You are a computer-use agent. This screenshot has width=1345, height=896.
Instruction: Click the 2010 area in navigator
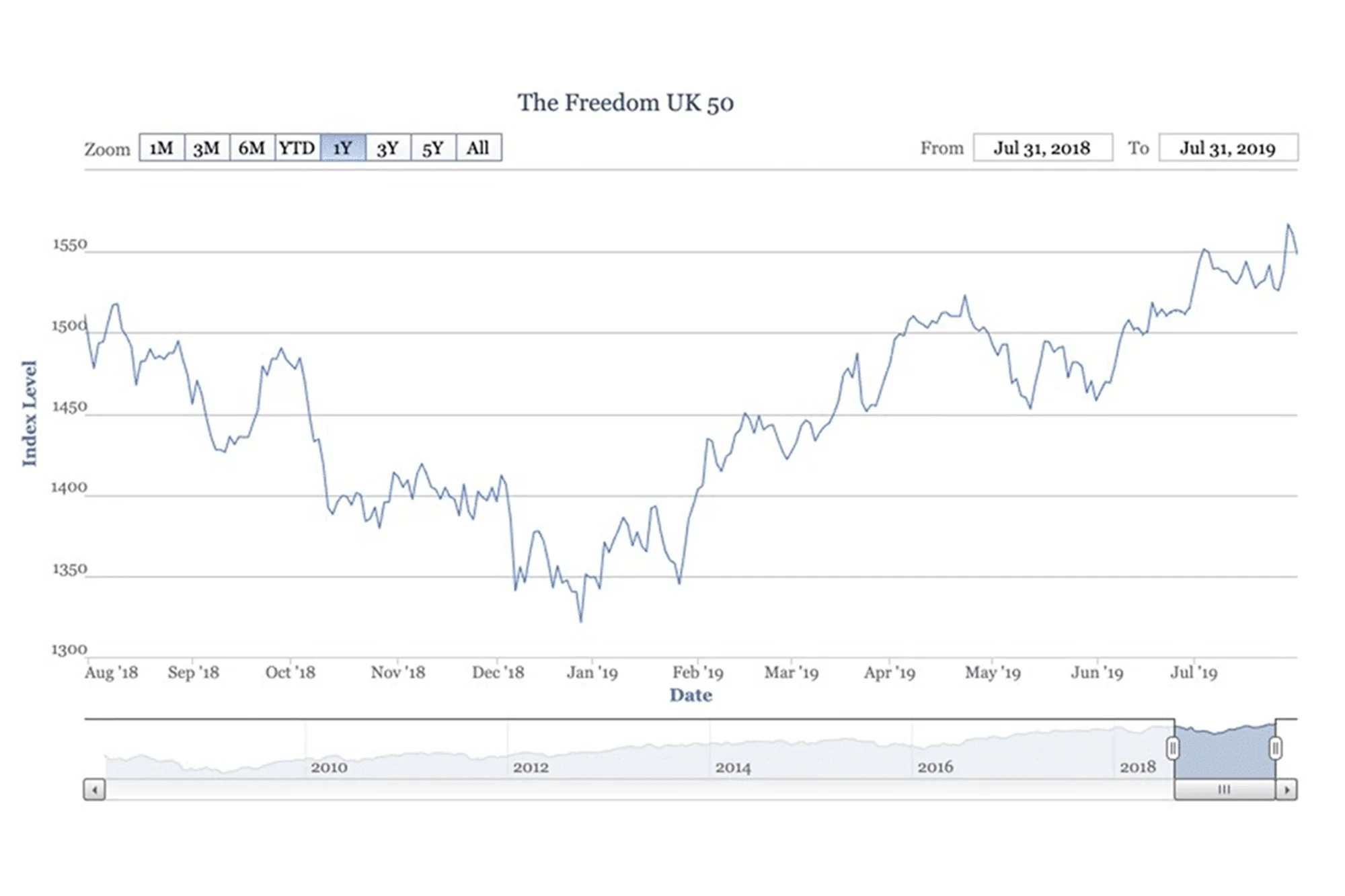pos(329,767)
